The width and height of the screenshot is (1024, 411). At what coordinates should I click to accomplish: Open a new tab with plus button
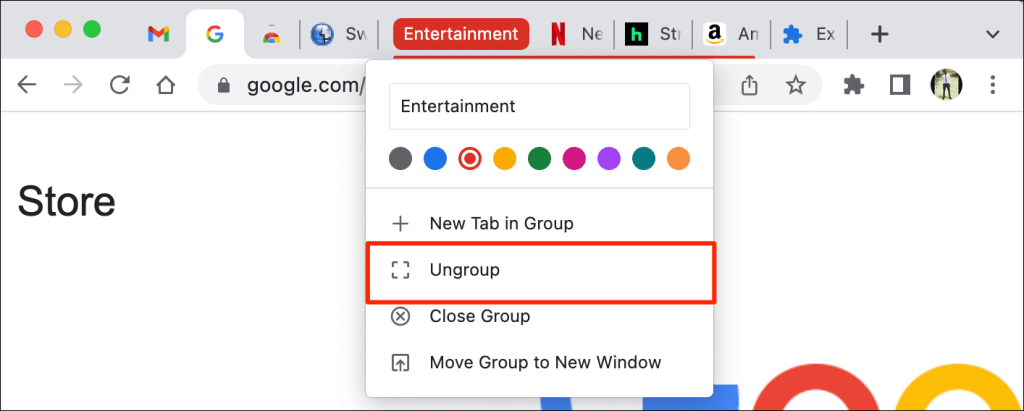tap(880, 34)
